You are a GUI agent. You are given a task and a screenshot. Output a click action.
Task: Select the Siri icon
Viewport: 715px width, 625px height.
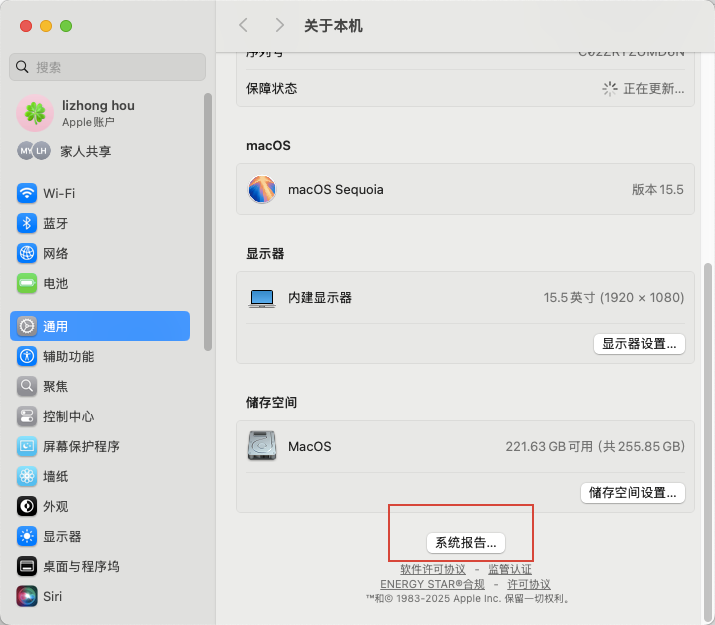tap(27, 596)
